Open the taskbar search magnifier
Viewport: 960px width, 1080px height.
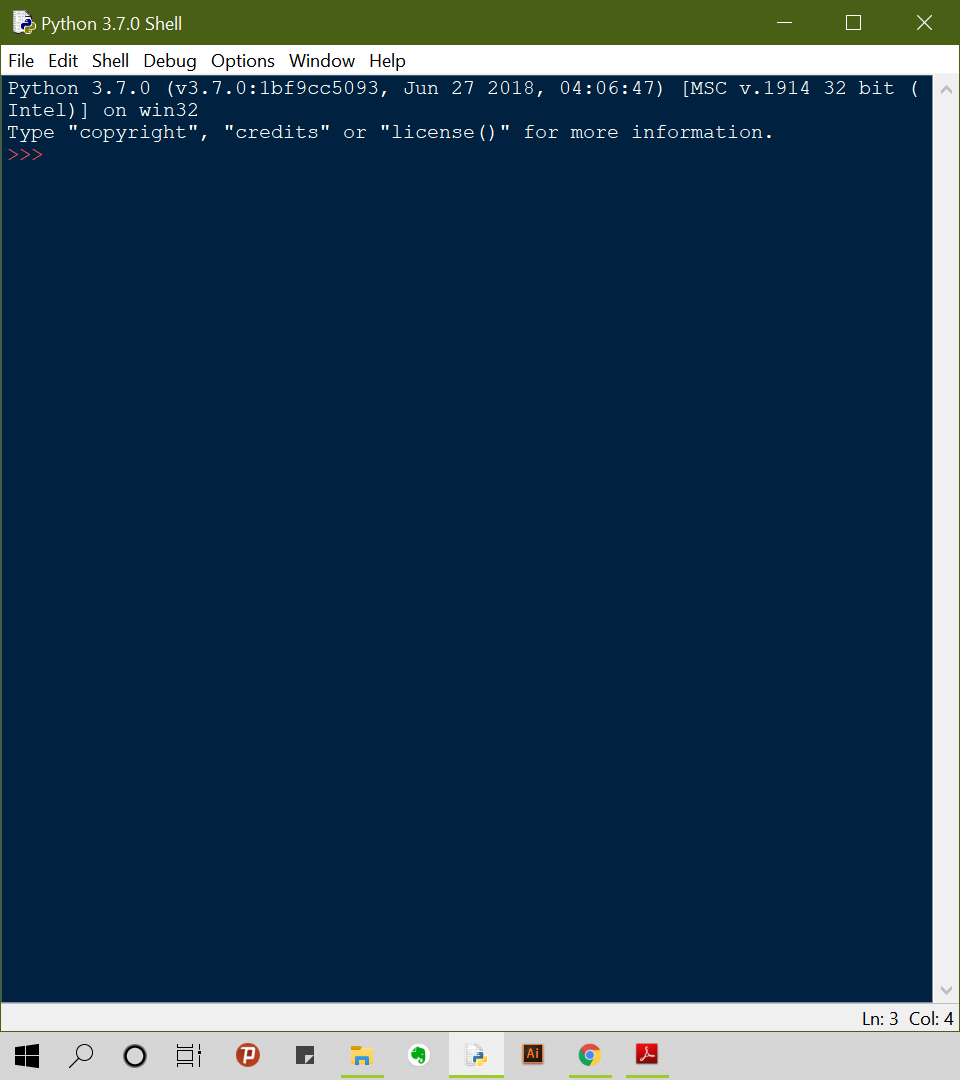tap(81, 1055)
